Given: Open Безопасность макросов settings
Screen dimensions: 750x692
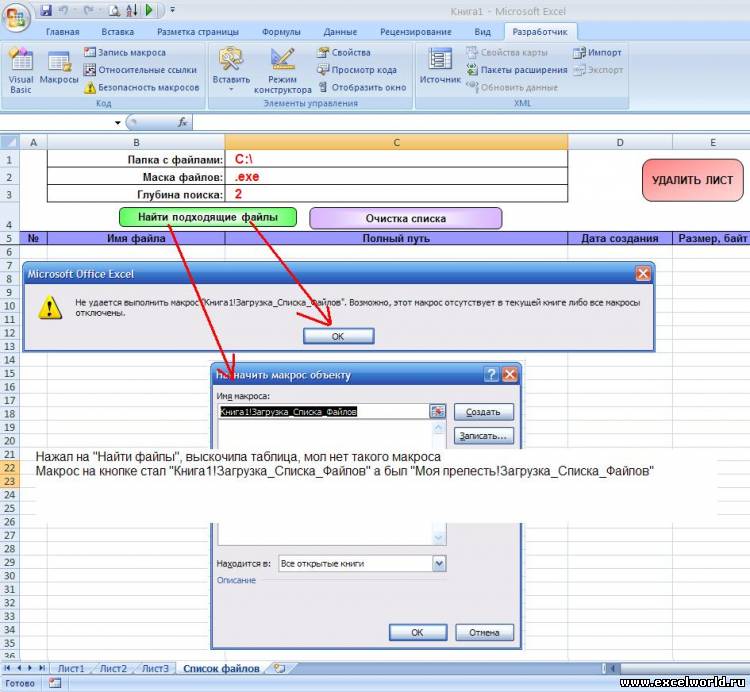Looking at the screenshot, I should click(142, 88).
